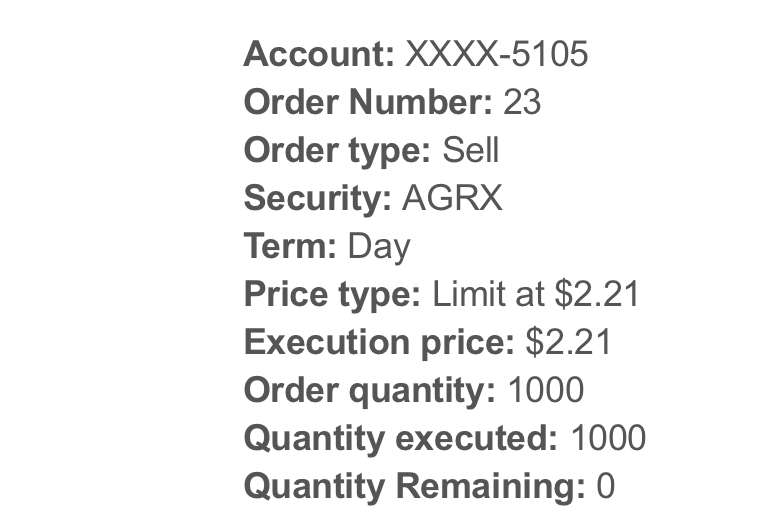Select the "Sell" order type value
Screen dimensions: 784x522
click(470, 150)
